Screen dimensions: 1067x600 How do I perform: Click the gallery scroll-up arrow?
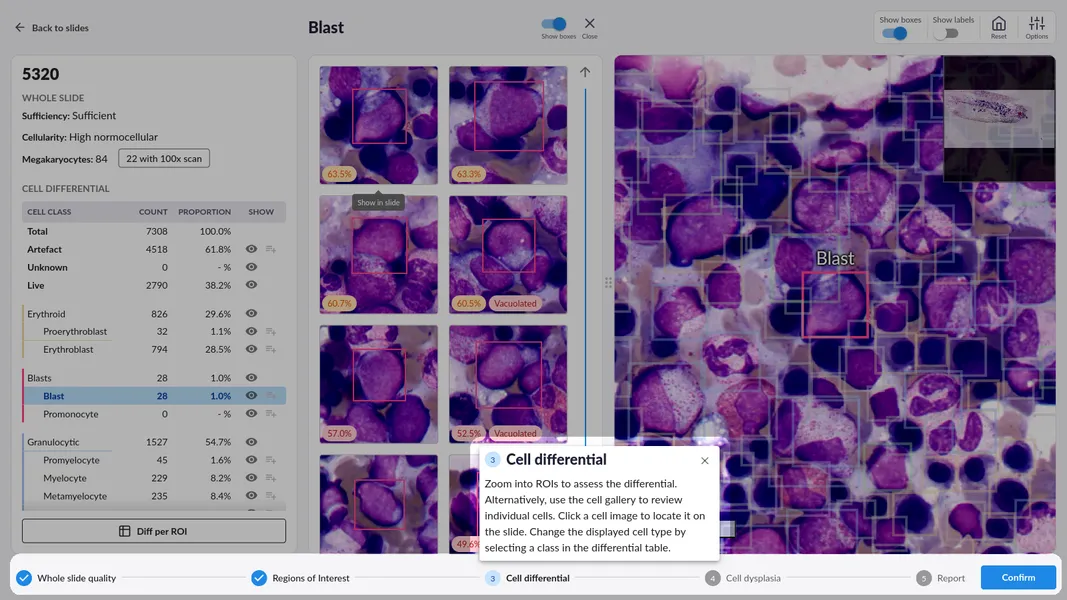[585, 72]
